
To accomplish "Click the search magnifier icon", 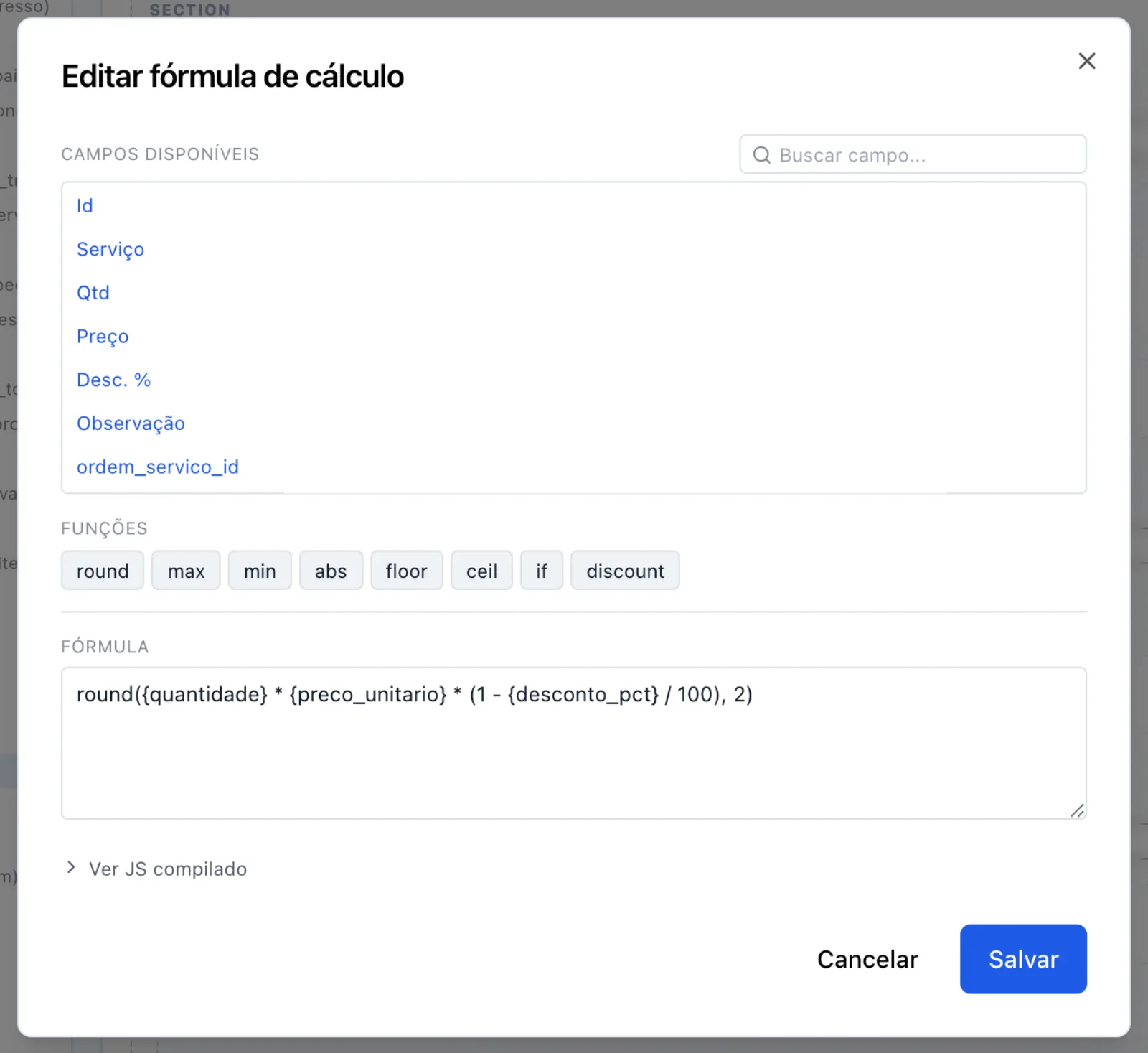I will 761,155.
